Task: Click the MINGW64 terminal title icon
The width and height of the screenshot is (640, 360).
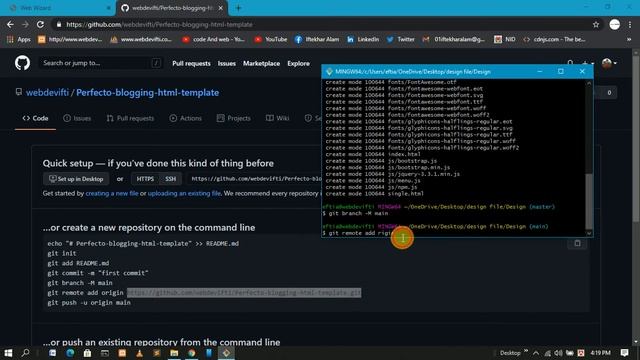Action: point(329,71)
